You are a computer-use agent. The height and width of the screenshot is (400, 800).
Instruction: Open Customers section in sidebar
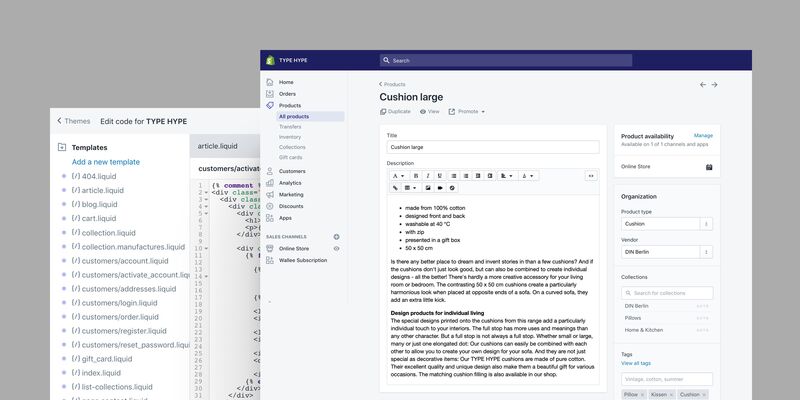(x=292, y=171)
